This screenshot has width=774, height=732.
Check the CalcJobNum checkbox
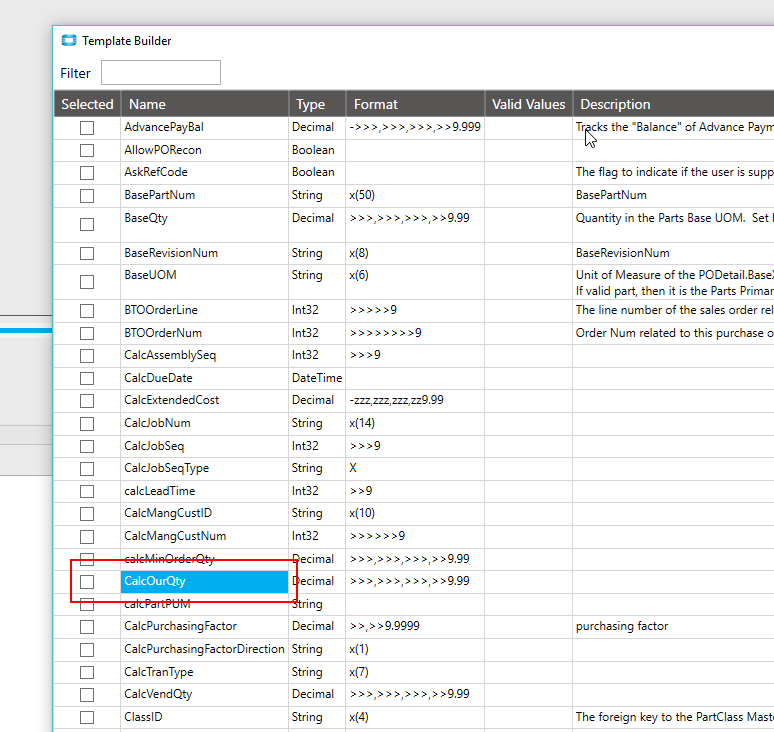coord(87,424)
